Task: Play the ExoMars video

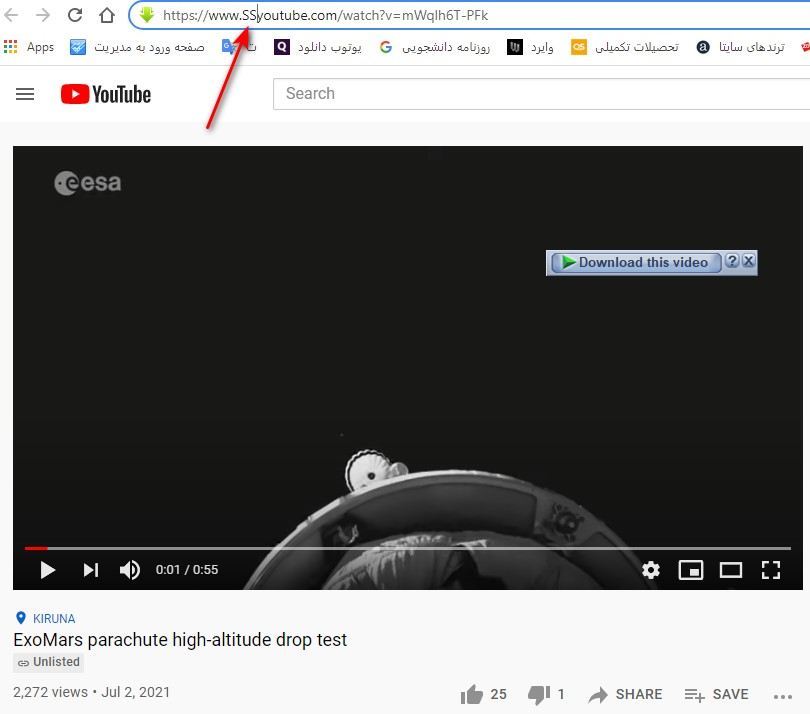Action: coord(47,570)
